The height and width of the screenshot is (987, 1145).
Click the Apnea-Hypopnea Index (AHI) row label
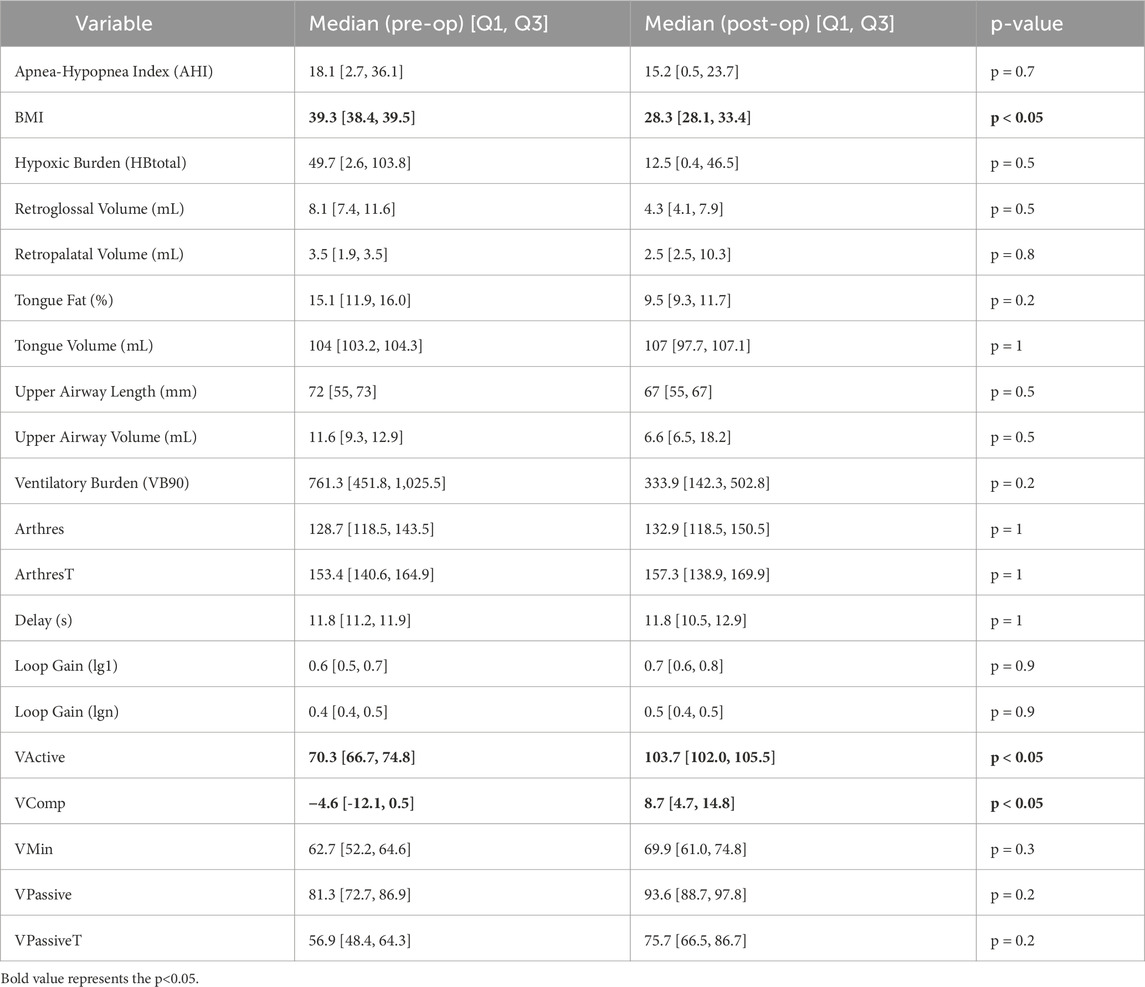pos(98,71)
